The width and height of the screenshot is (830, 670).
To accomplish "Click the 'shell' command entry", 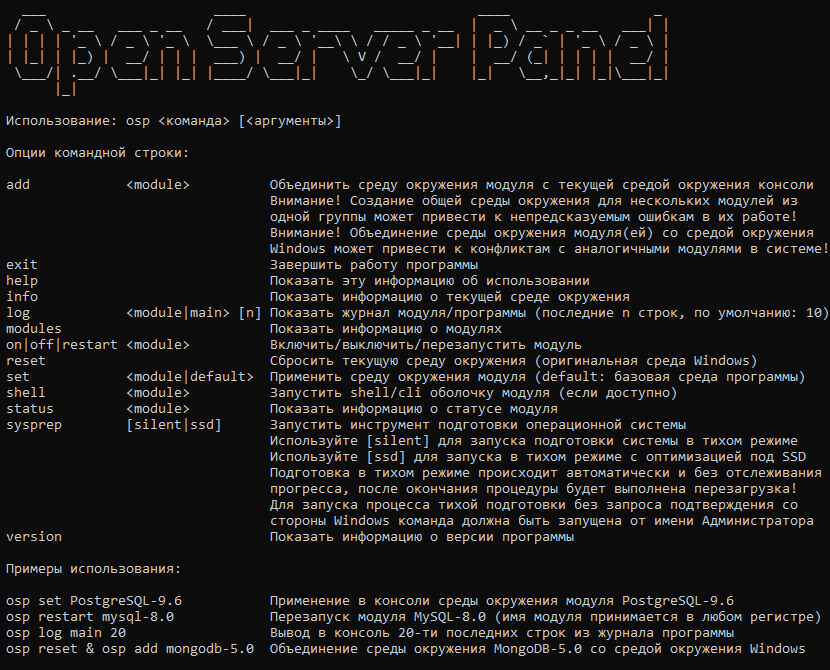I will click(26, 393).
